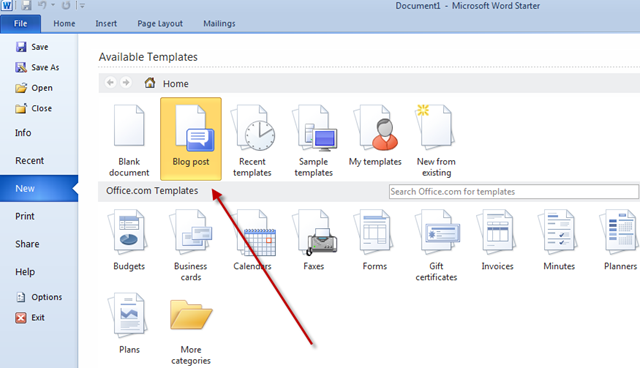Screen dimensions: 640x368
Task: Choose the Blank document template
Action: coord(129,140)
